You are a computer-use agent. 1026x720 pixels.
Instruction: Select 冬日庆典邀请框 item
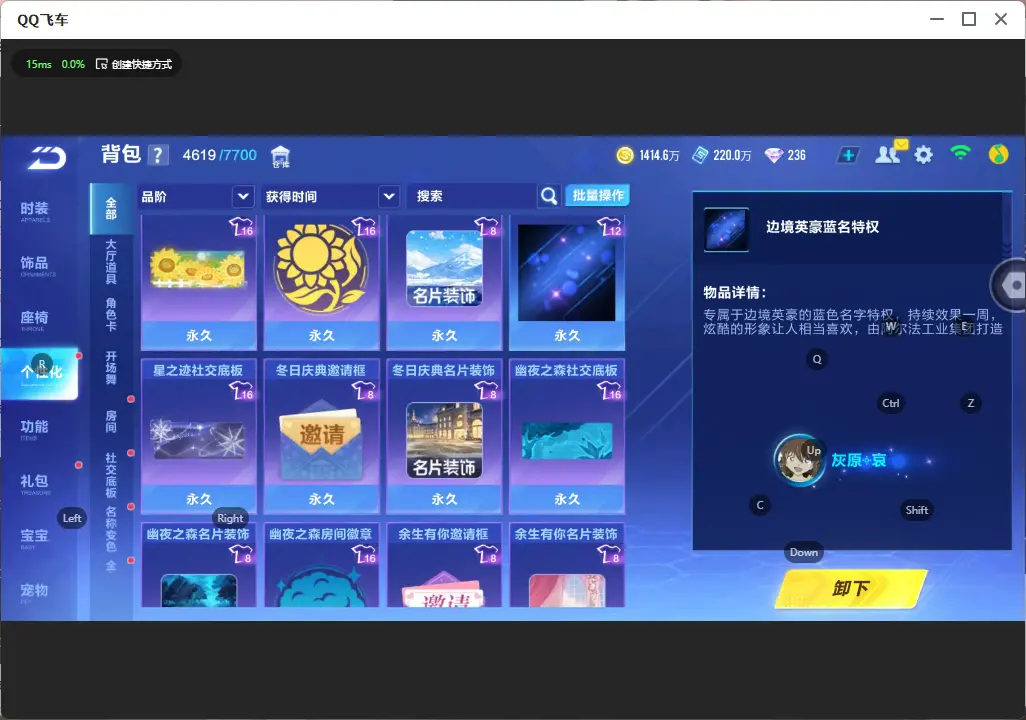click(x=321, y=436)
